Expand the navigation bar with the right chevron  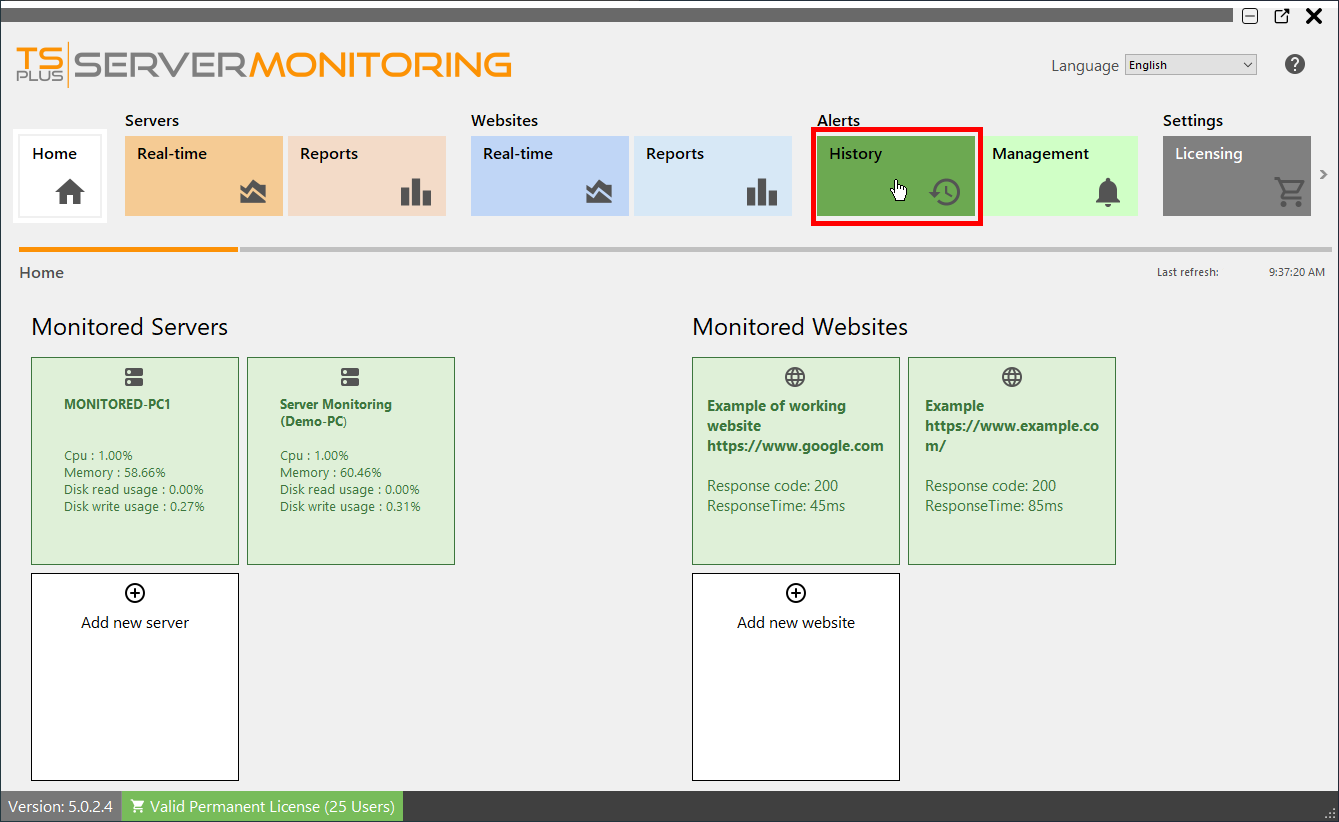[1322, 173]
